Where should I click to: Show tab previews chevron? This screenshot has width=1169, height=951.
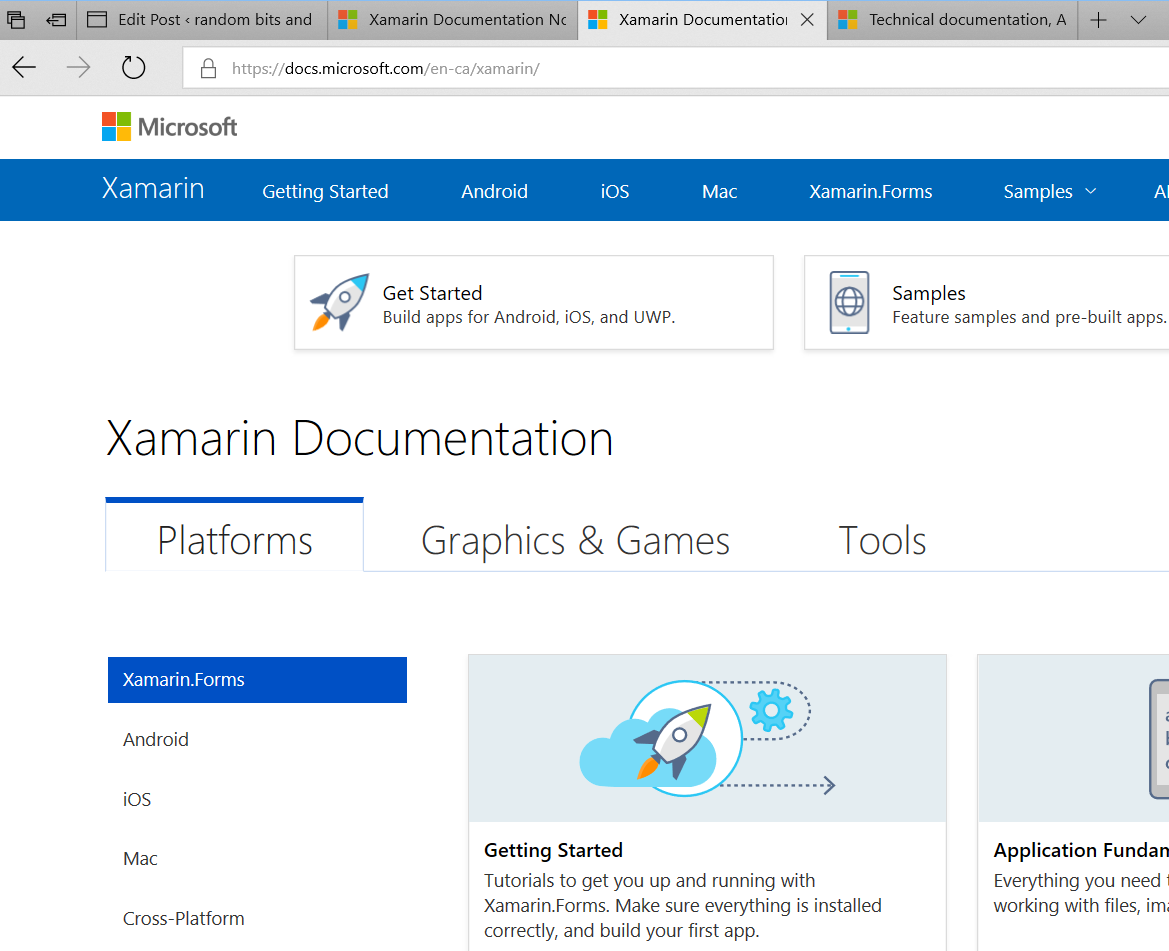1138,20
